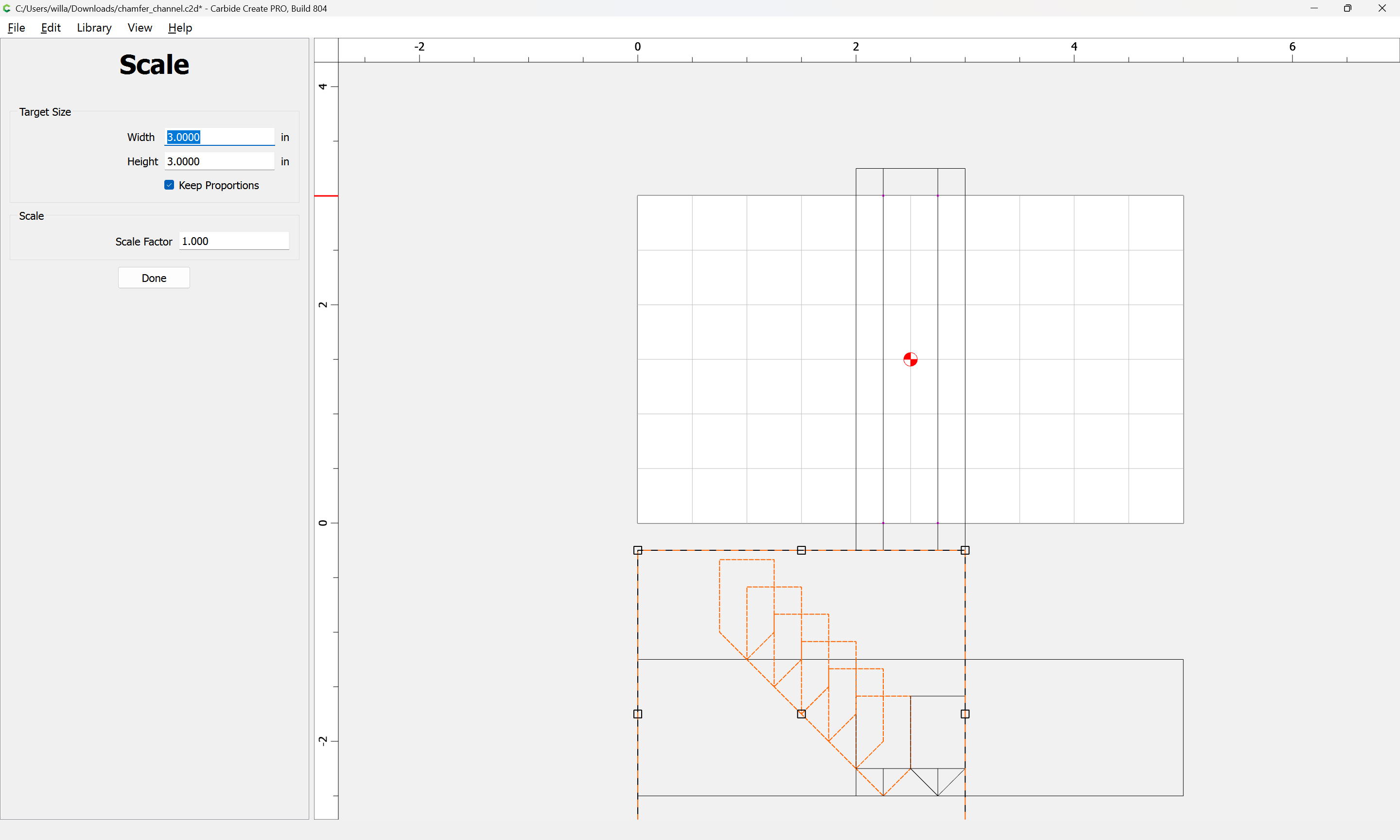
Task: Open the Help menu
Action: (180, 28)
